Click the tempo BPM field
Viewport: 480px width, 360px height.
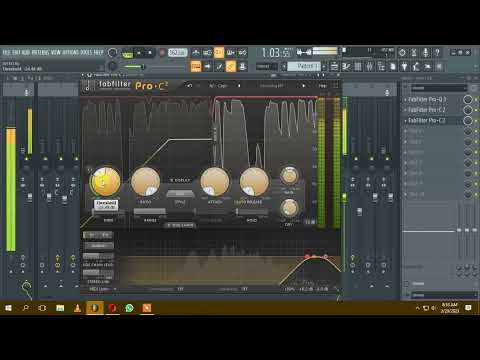[x=177, y=53]
